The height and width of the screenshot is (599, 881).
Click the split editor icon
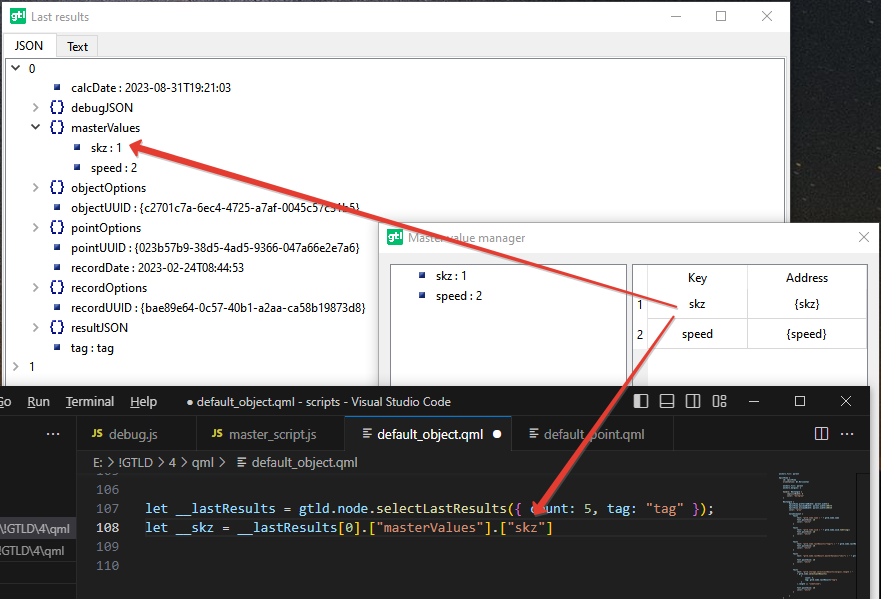(x=821, y=434)
